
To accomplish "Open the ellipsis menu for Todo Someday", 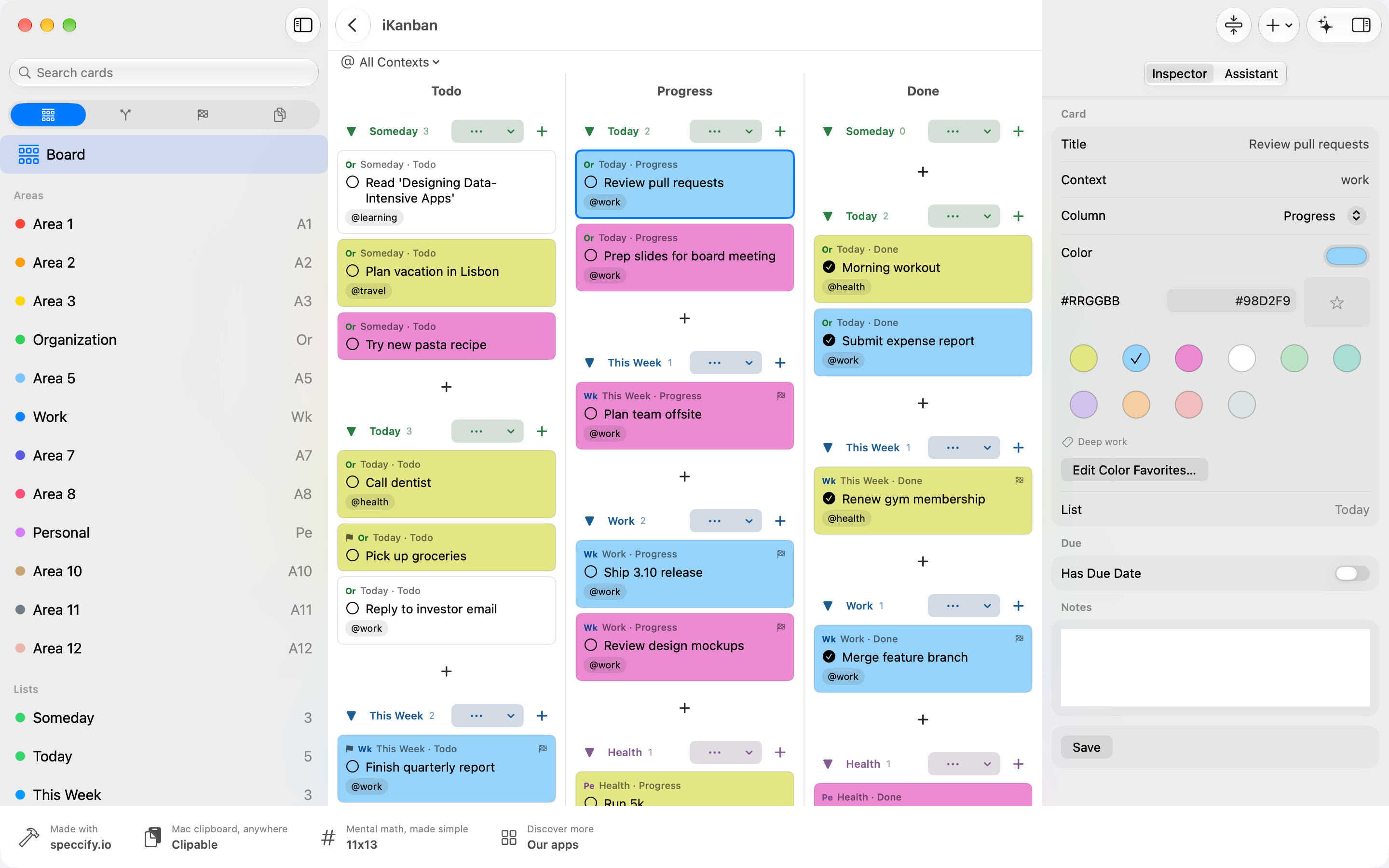I will pos(477,132).
